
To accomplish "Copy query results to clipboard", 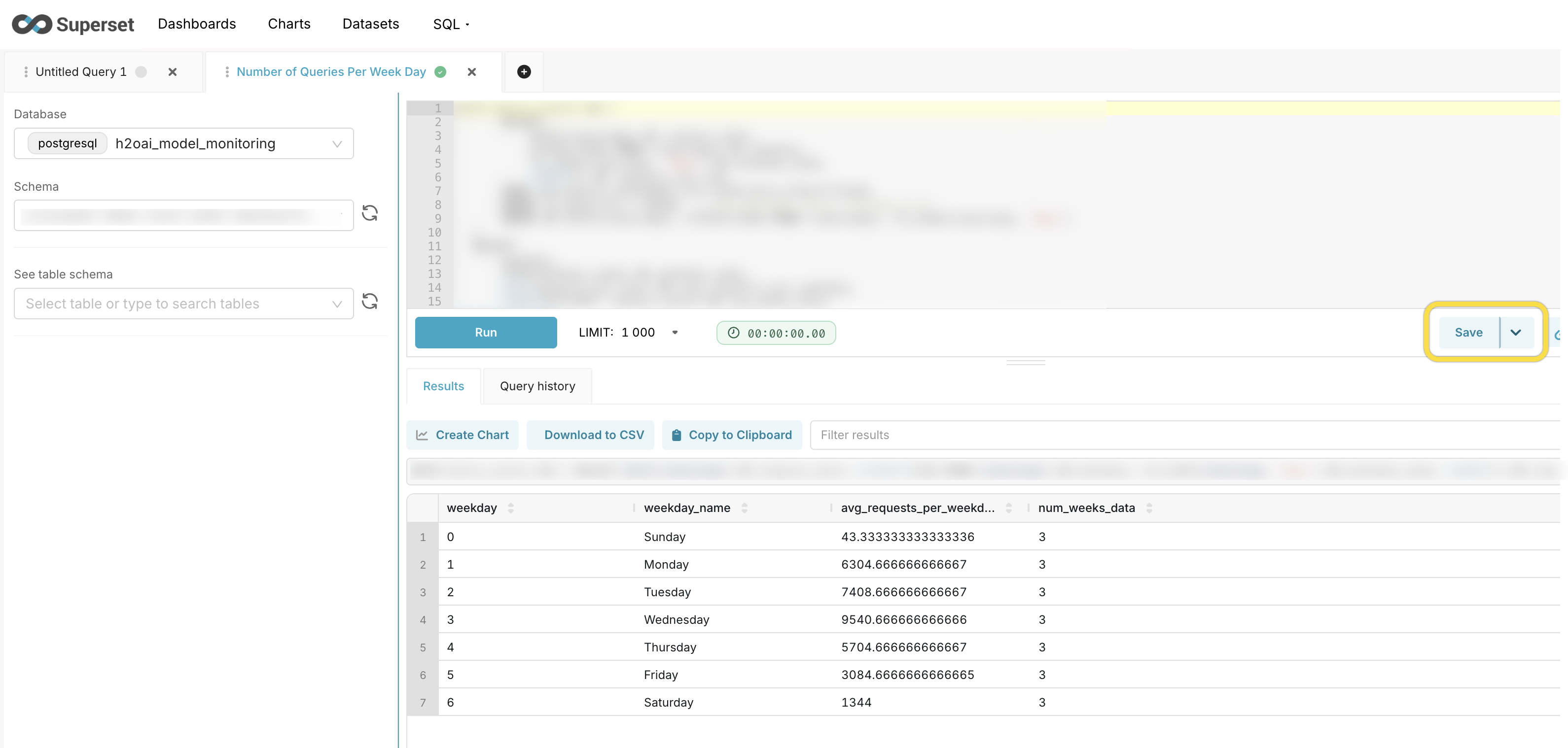I will pos(732,434).
